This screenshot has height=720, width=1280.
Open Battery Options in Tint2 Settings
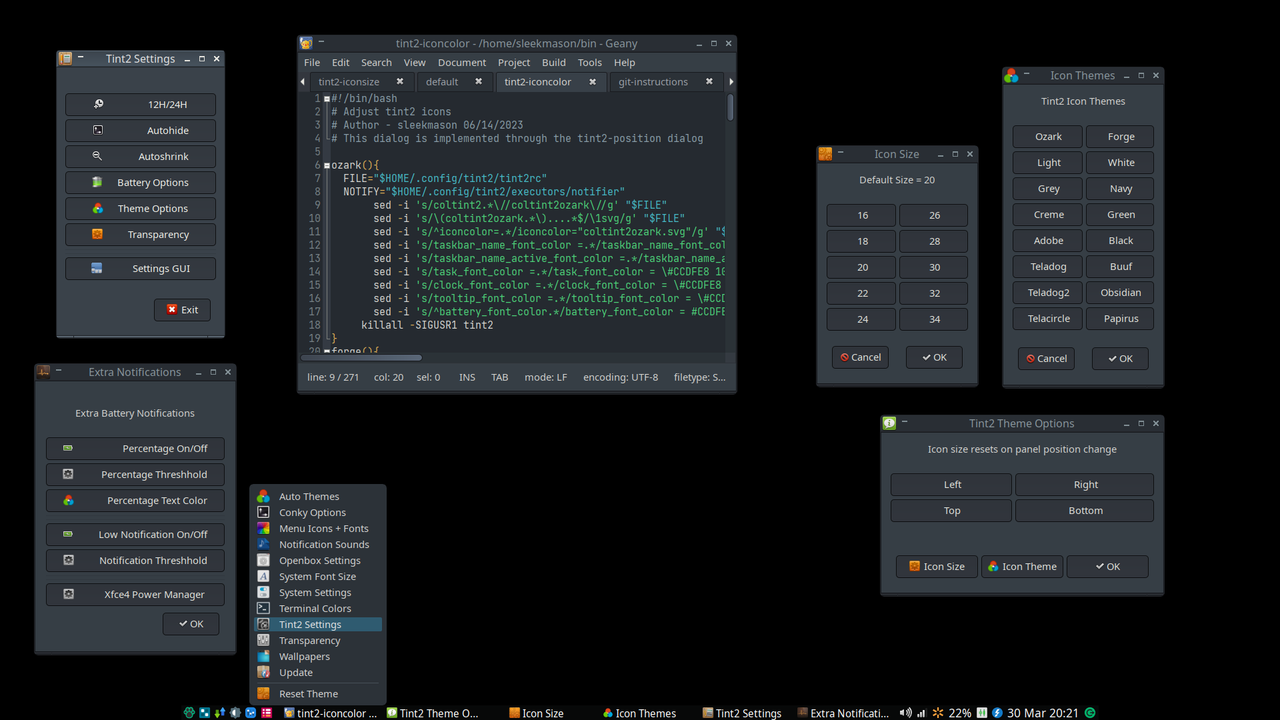click(140, 182)
